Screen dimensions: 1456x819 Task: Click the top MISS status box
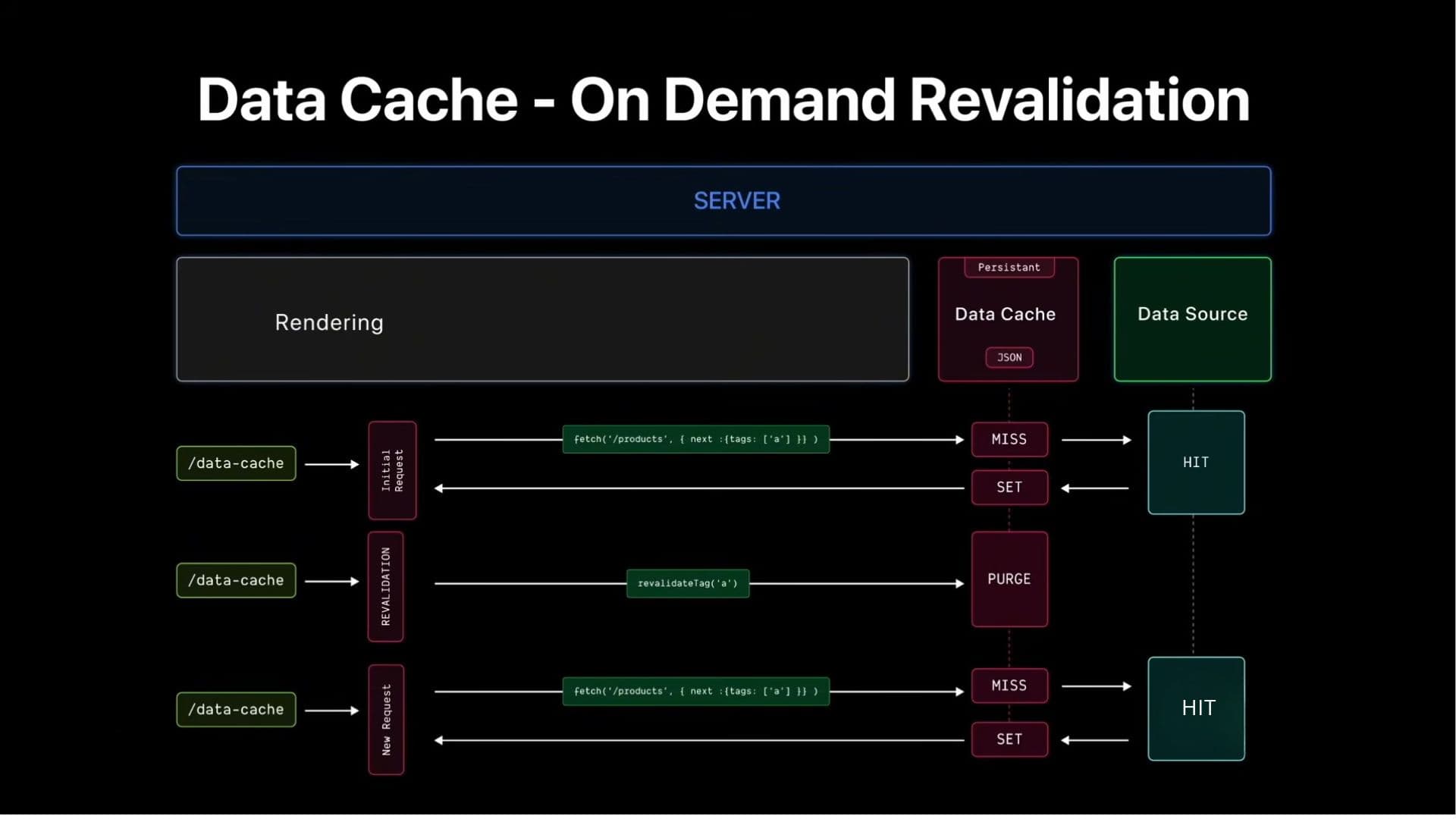click(1009, 439)
